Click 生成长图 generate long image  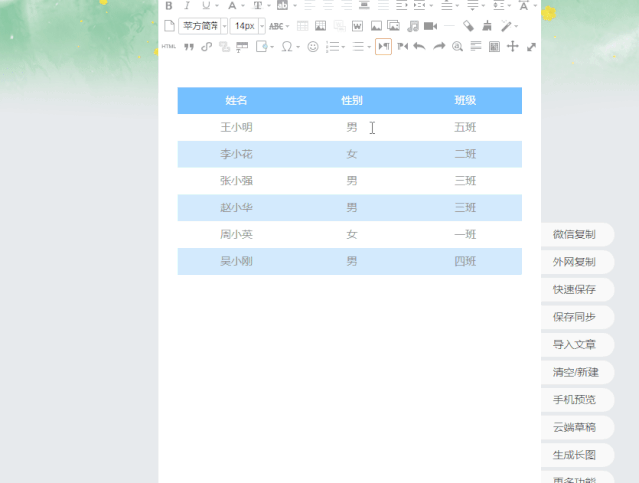[x=577, y=455]
